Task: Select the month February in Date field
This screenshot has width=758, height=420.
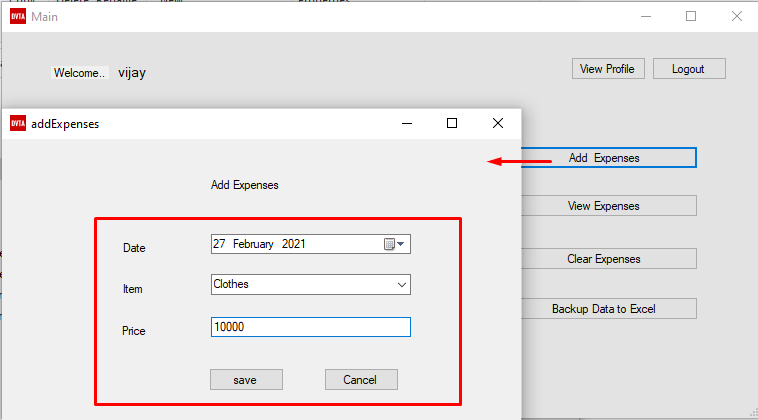Action: (x=253, y=244)
